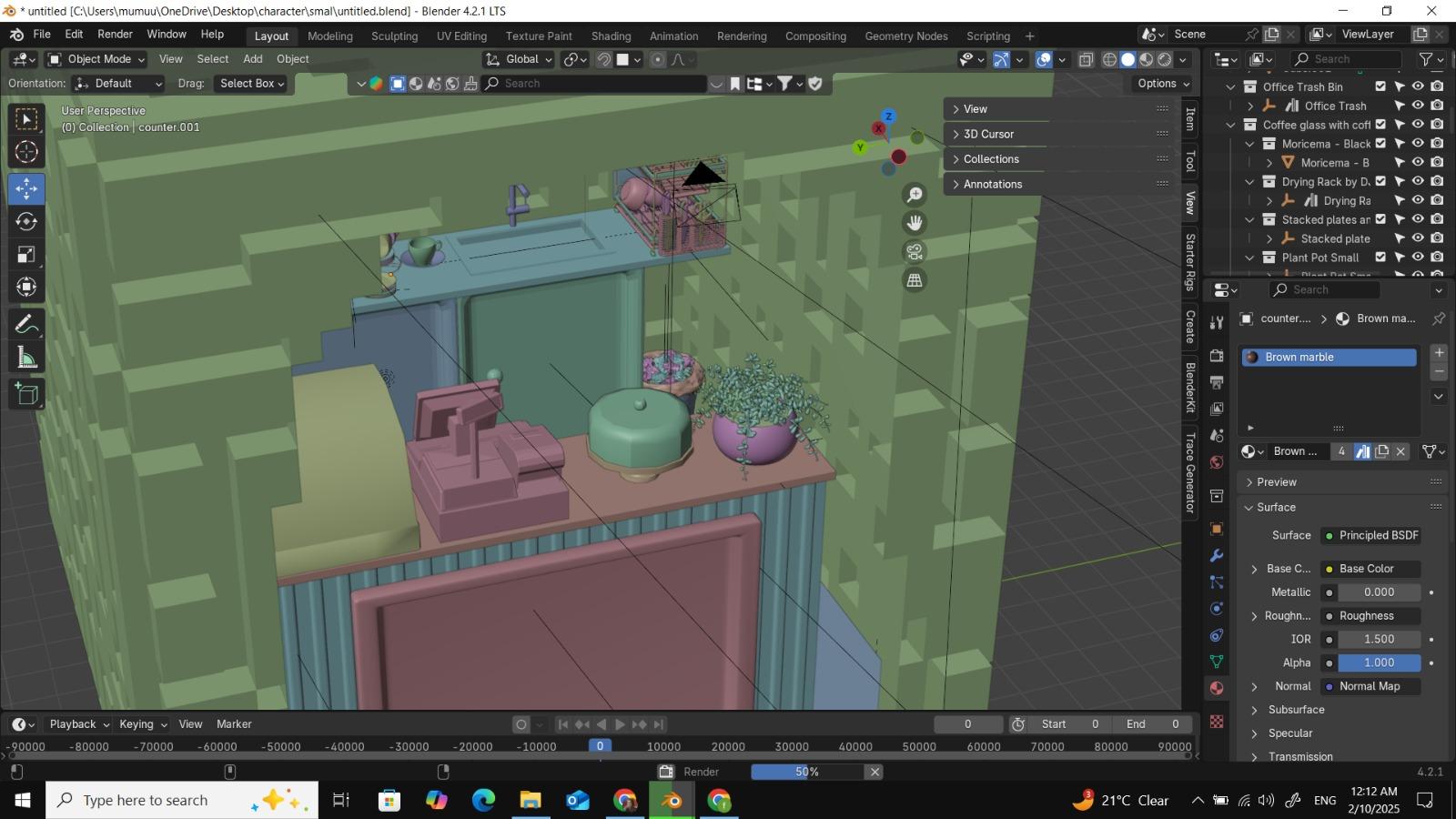Uncheck Coffee glass collection checkbox
Image resolution: width=1456 pixels, height=819 pixels.
click(1380, 125)
